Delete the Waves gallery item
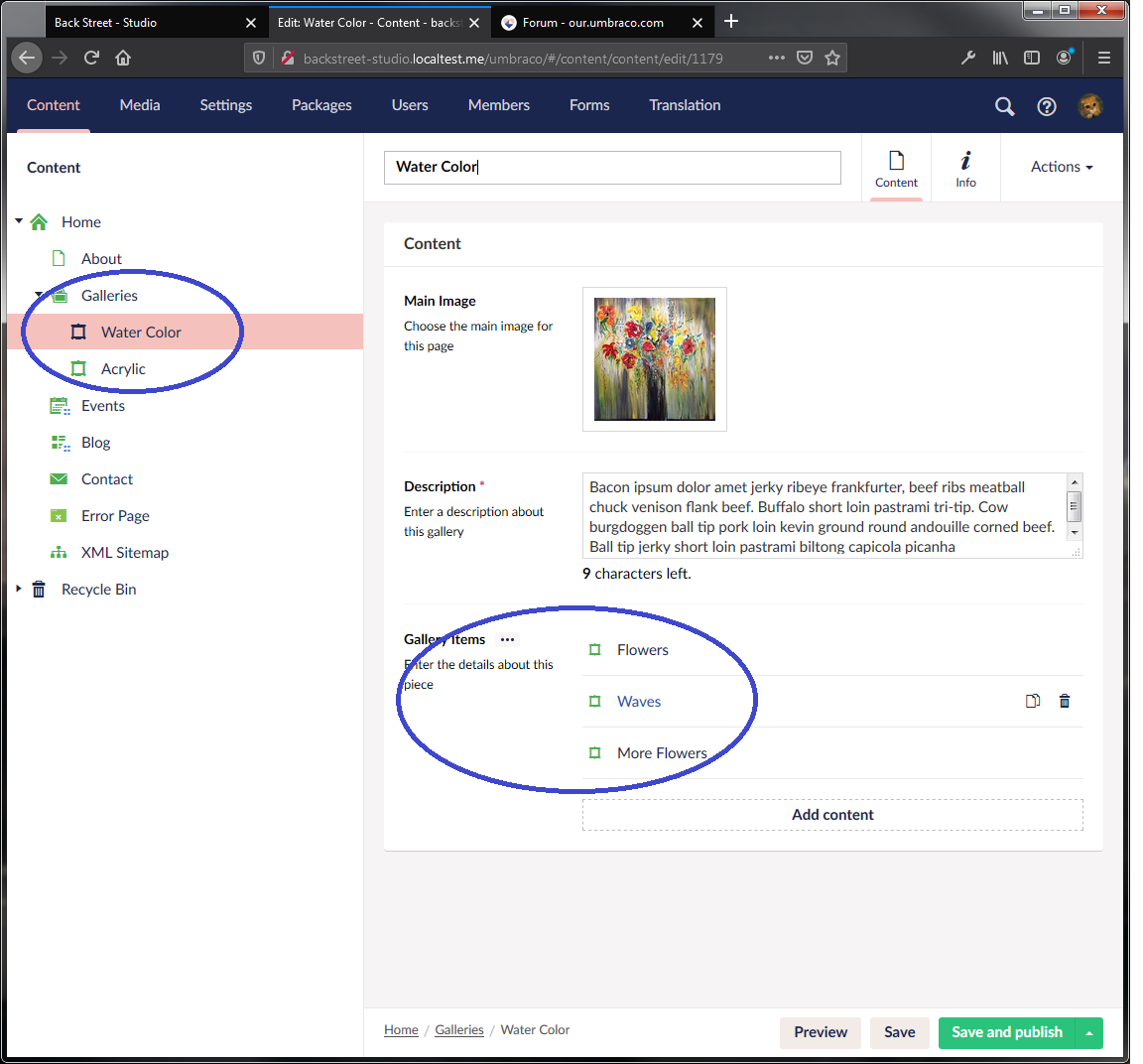Image resolution: width=1143 pixels, height=1064 pixels. pyautogui.click(x=1065, y=702)
